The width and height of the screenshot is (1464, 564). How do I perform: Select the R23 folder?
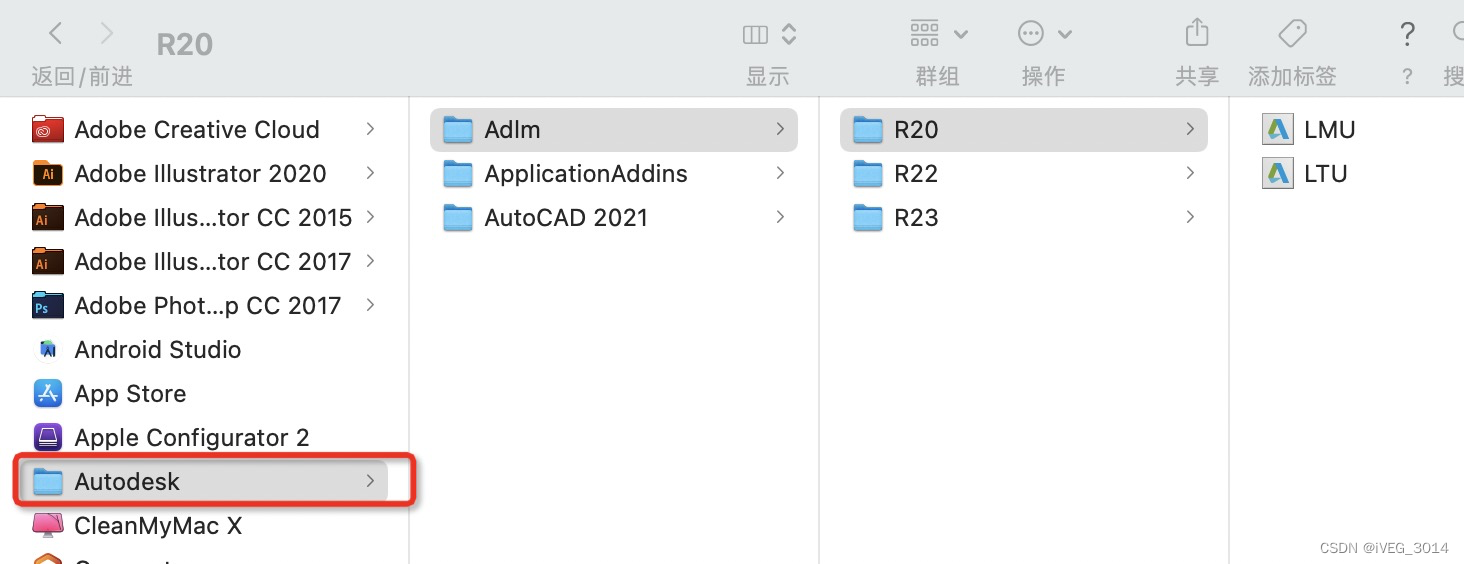pyautogui.click(x=915, y=217)
